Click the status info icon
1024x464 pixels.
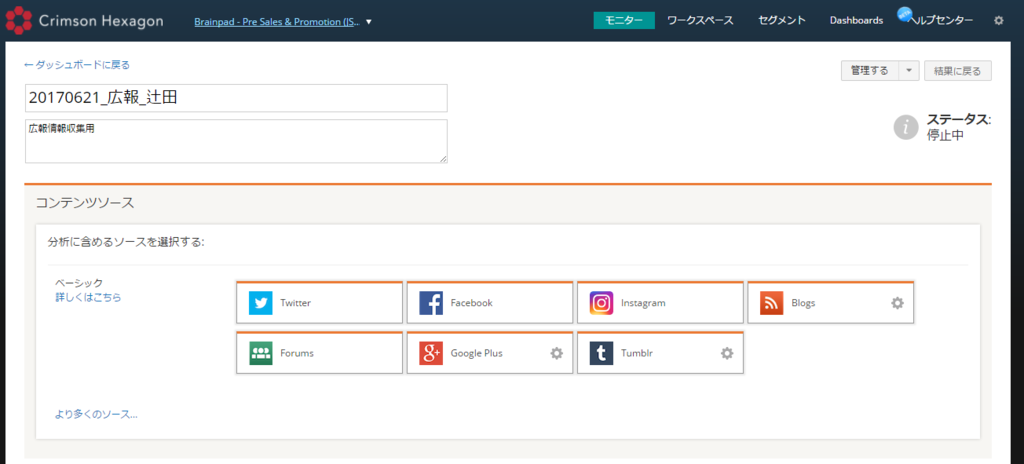(906, 127)
